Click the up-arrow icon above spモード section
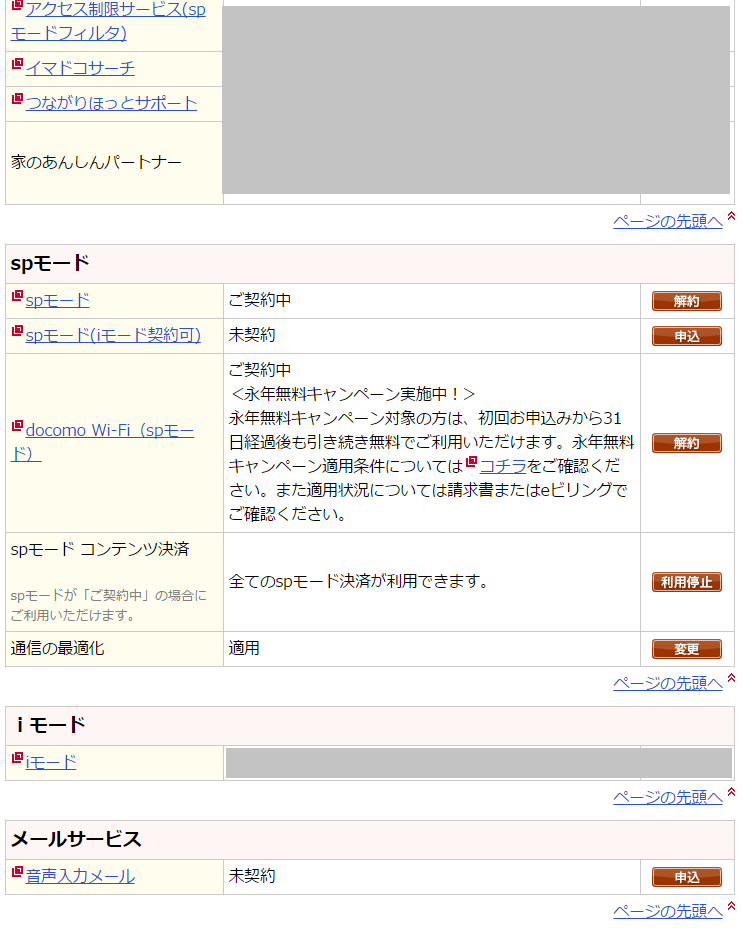This screenshot has height=928, width=742. tap(731, 216)
